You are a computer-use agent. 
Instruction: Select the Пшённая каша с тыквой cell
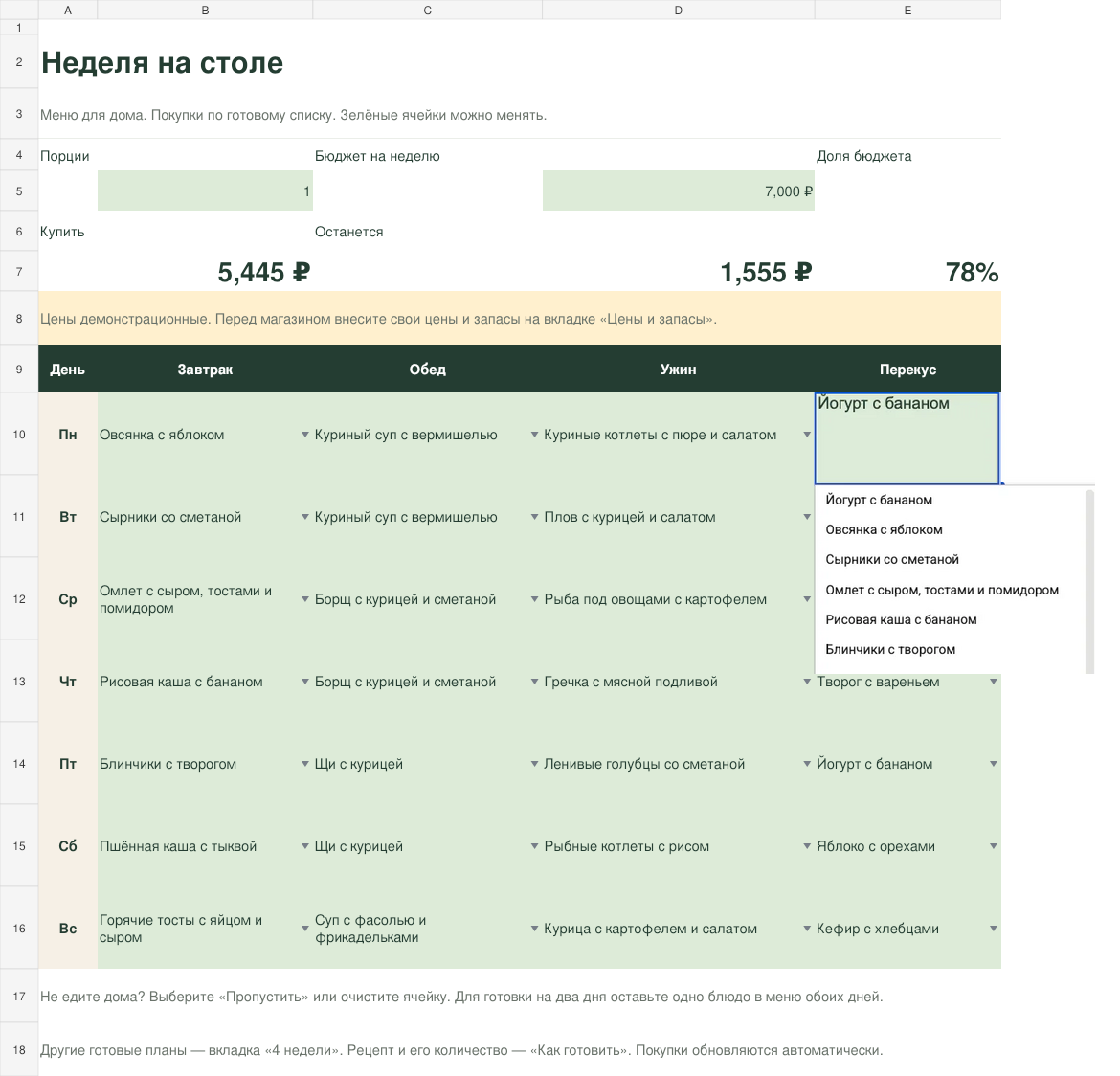coord(205,846)
